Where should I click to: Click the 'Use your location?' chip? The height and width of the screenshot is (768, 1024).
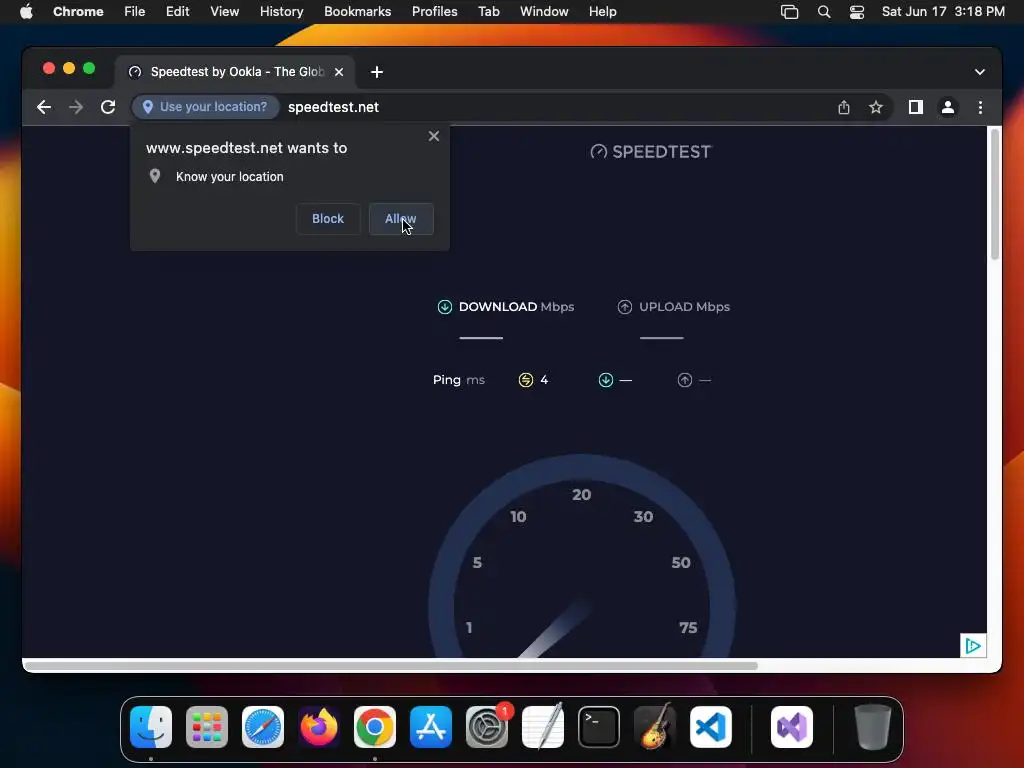(205, 106)
